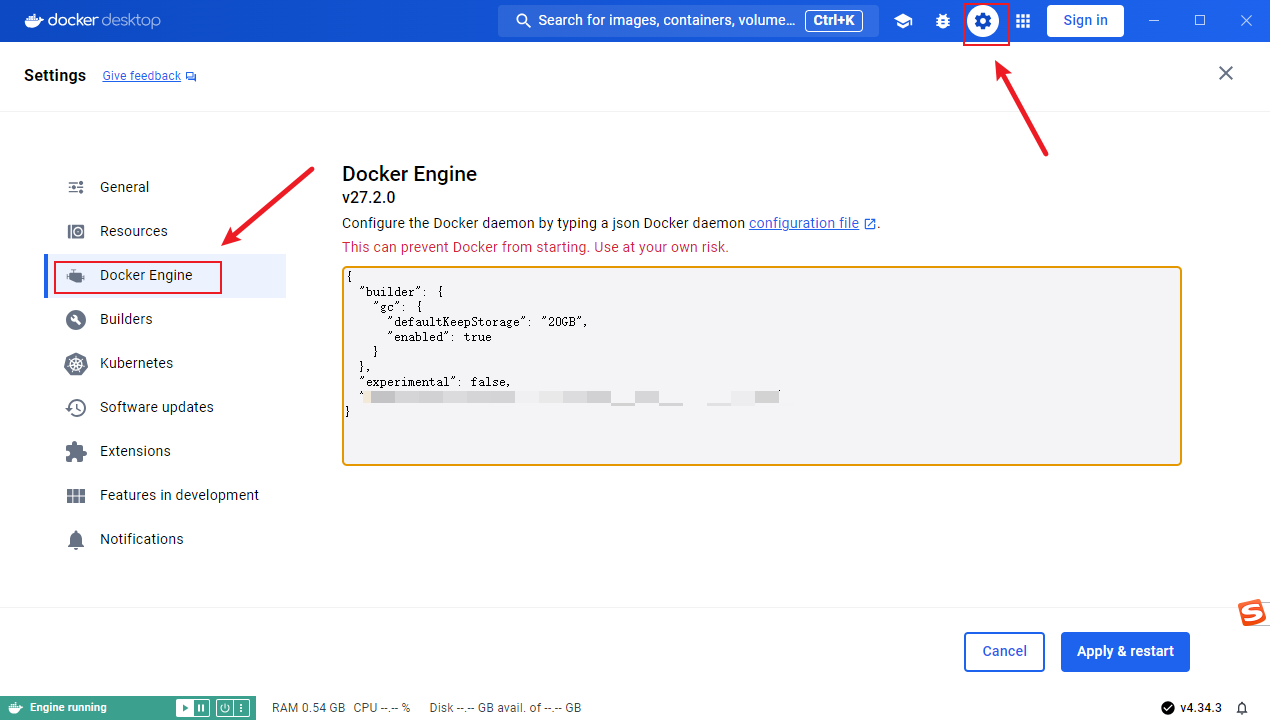Screen dimensions: 1270x720
Task: Click the version checkmark status icon
Action: [x=1168, y=708]
